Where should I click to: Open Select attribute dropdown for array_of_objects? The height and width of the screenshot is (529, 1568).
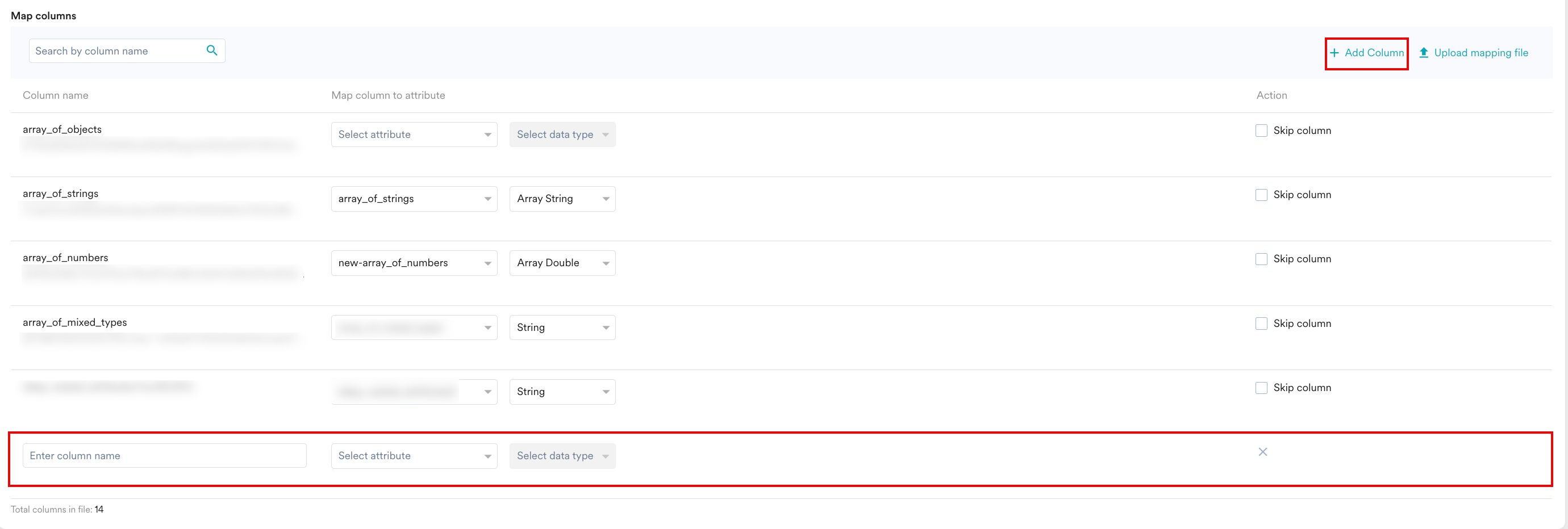pos(414,135)
